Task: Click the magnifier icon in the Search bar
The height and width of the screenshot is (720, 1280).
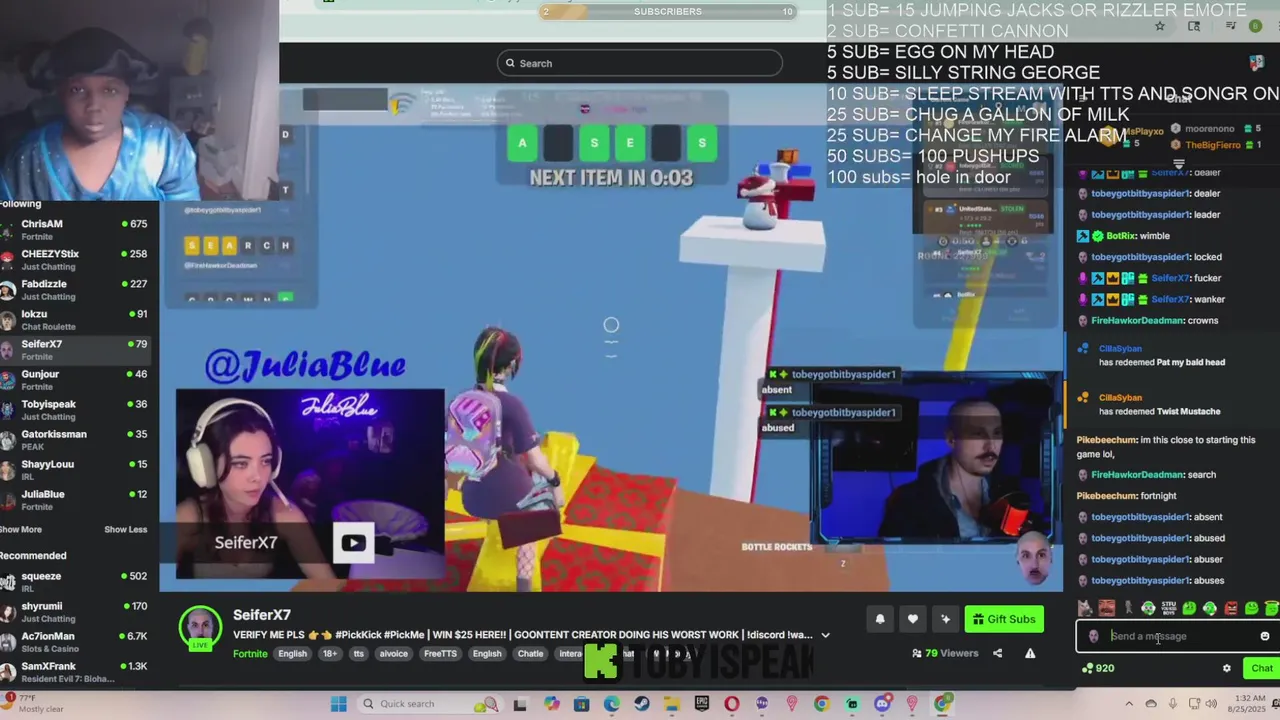Action: pyautogui.click(x=510, y=63)
